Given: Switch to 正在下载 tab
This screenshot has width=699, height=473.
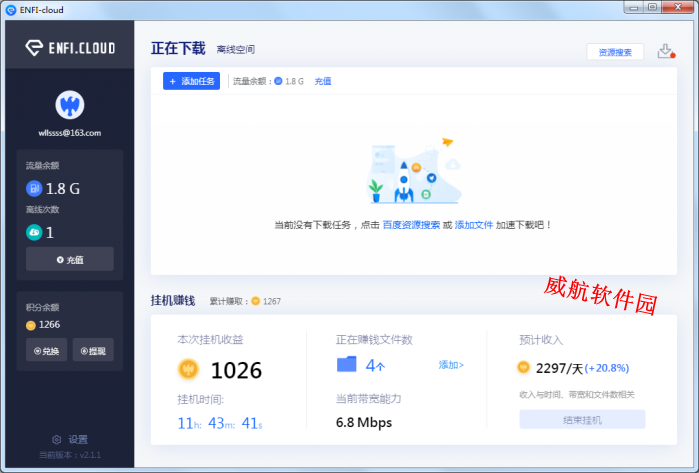Looking at the screenshot, I should pos(178,48).
